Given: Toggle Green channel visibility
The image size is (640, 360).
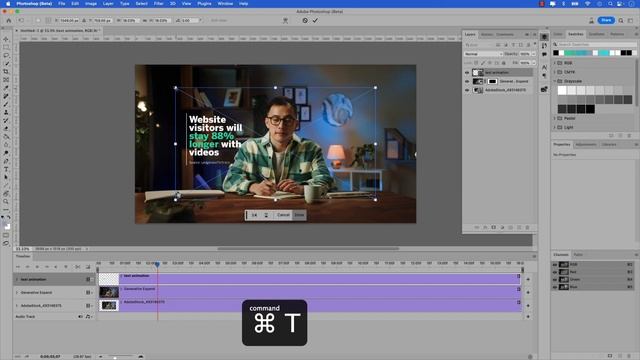Looking at the screenshot, I should pyautogui.click(x=555, y=280).
